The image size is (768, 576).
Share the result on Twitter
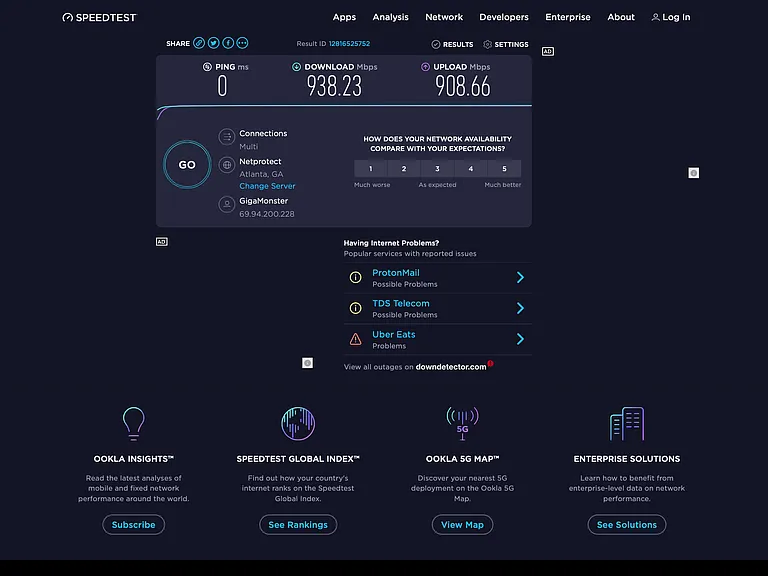[214, 43]
